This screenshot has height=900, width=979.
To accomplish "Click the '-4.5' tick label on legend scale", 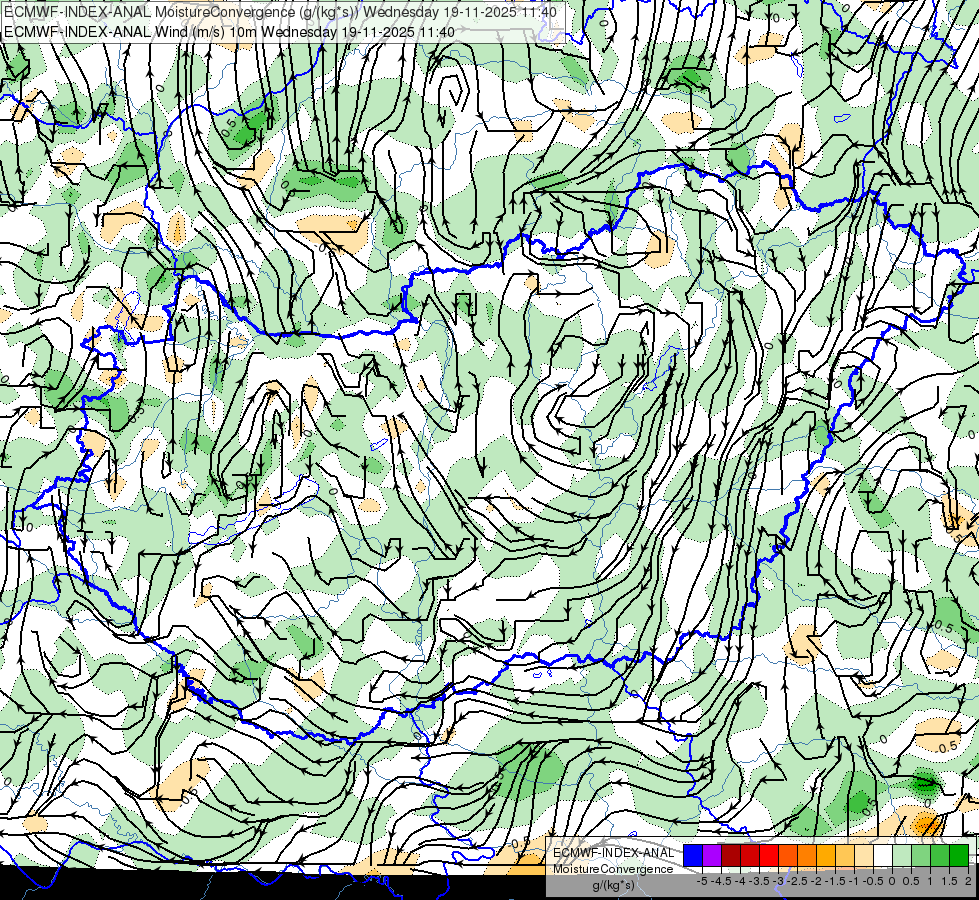I will pyautogui.click(x=722, y=881).
